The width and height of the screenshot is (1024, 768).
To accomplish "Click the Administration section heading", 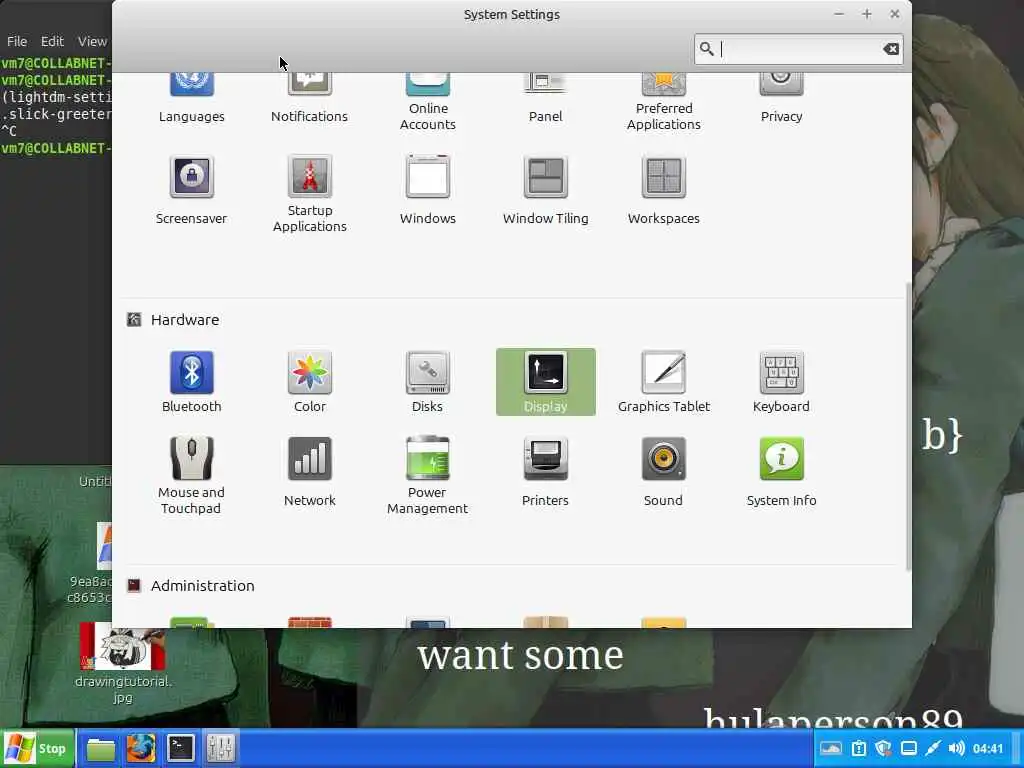I will (202, 586).
